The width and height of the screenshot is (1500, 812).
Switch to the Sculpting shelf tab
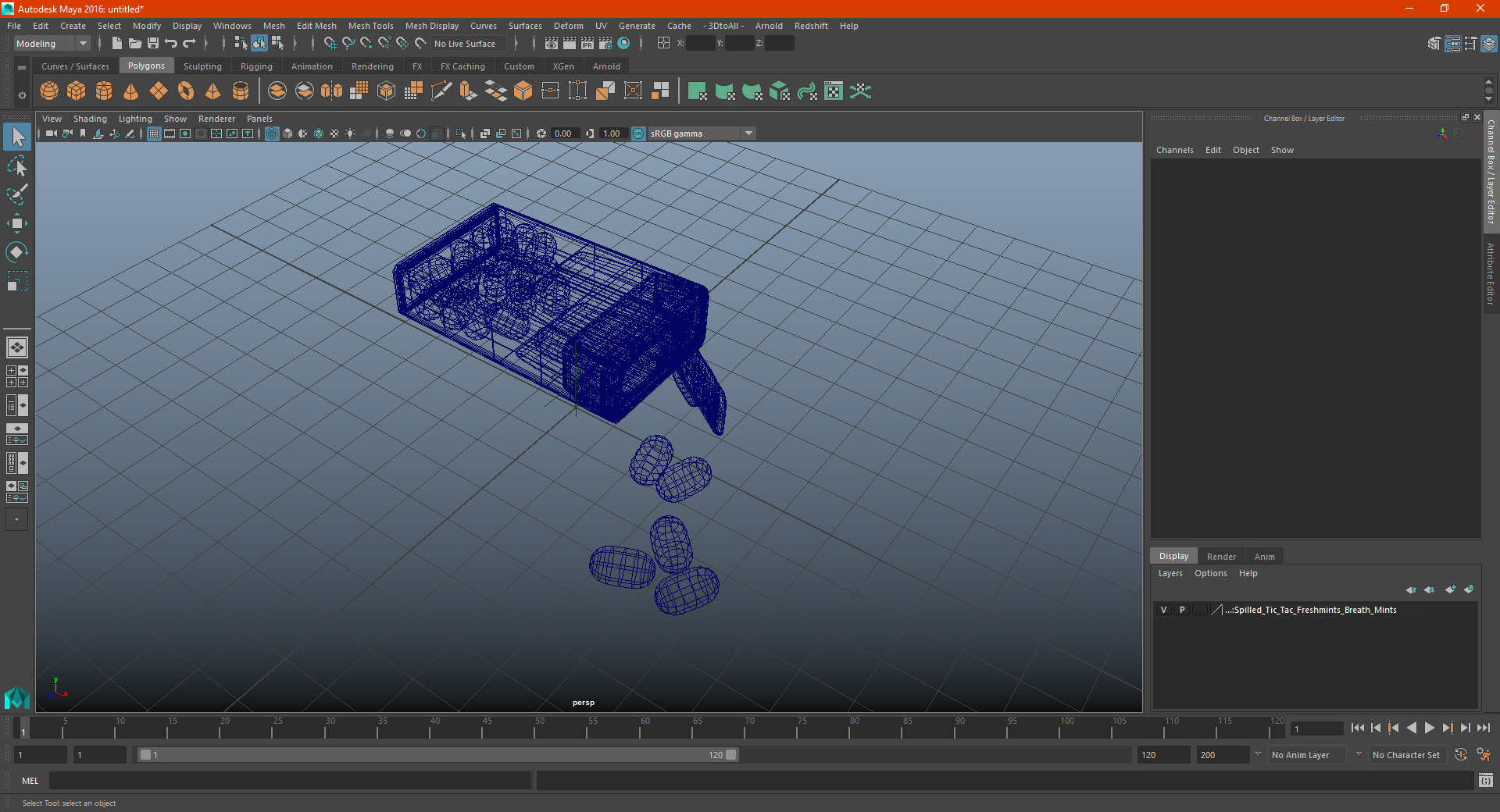tap(202, 66)
